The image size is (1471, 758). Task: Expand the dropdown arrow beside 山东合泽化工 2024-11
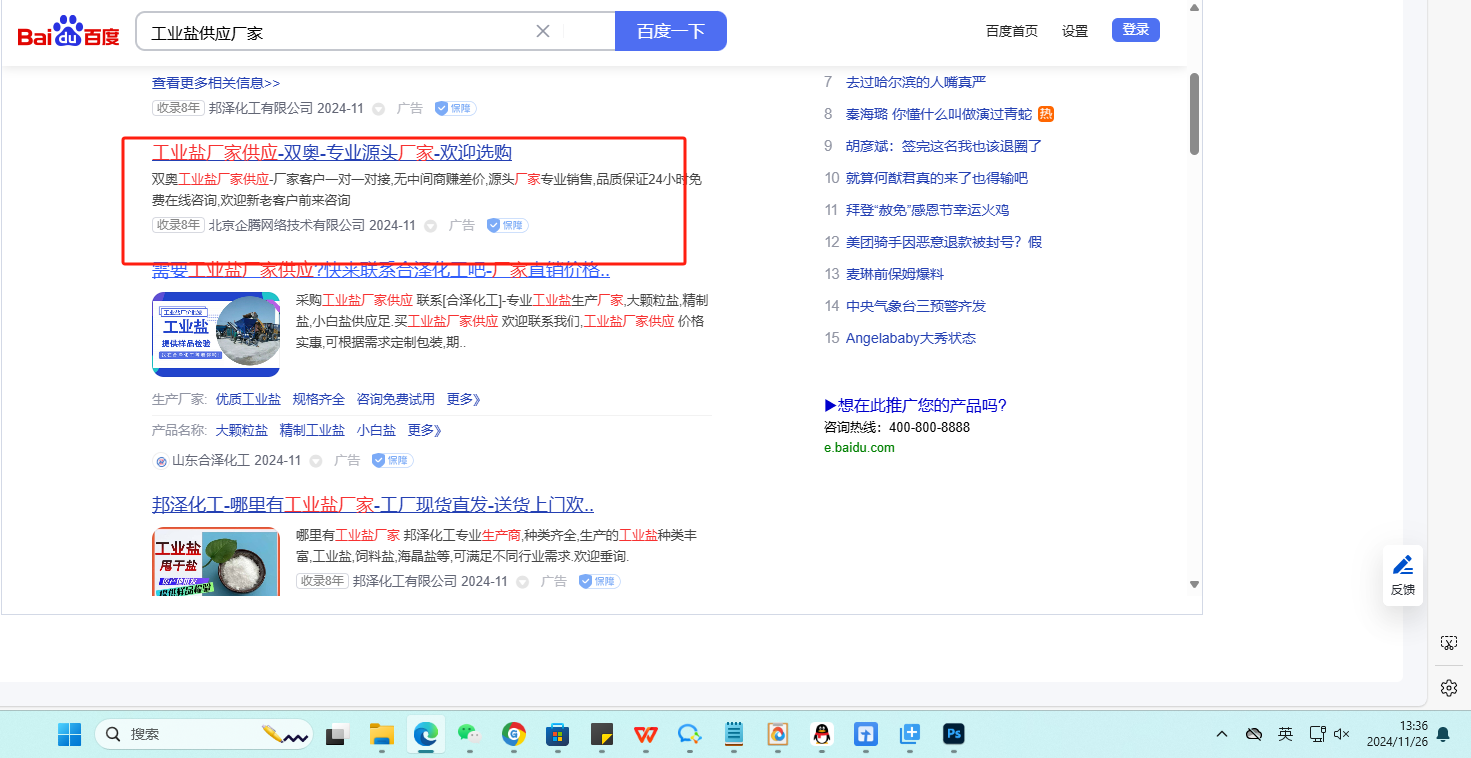(x=316, y=461)
